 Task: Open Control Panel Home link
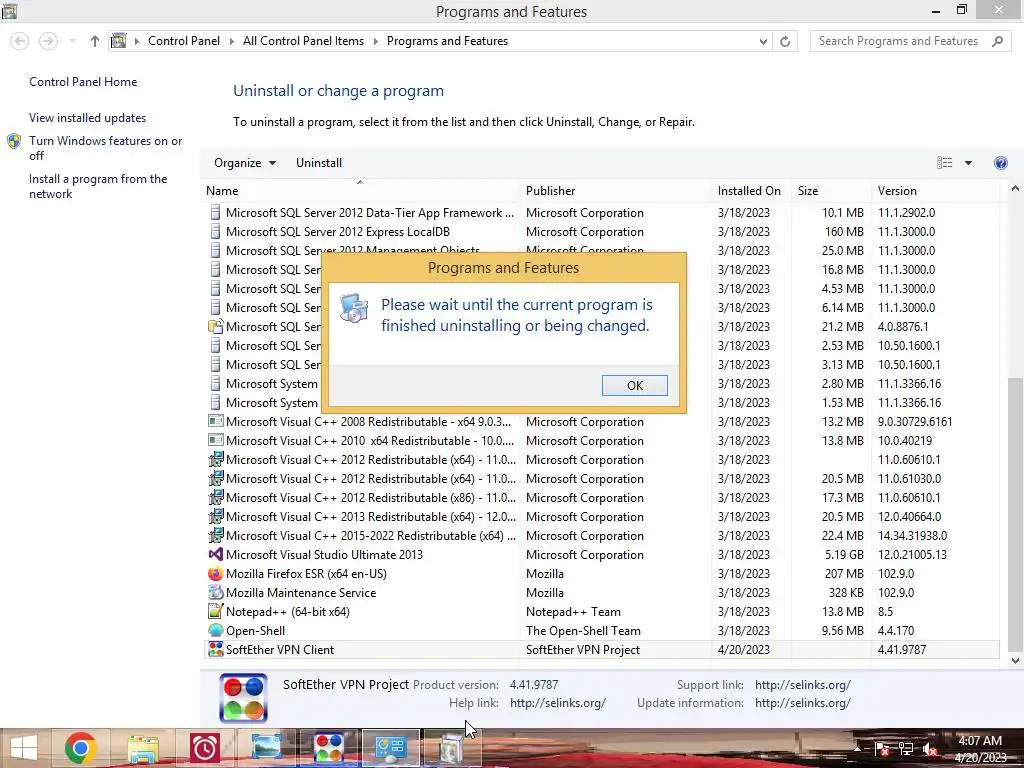[x=83, y=82]
